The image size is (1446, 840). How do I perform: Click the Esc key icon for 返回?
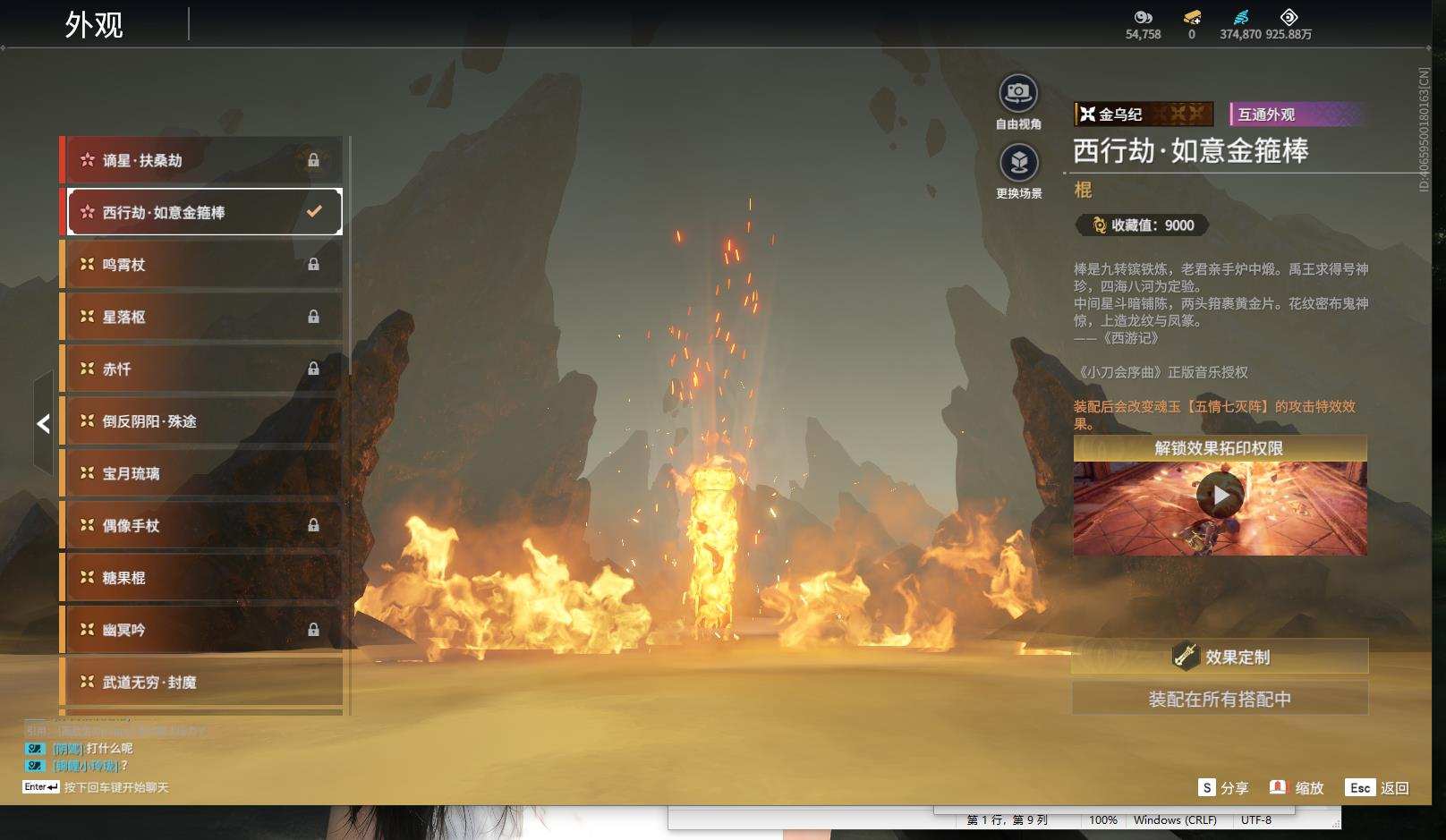pos(1360,787)
